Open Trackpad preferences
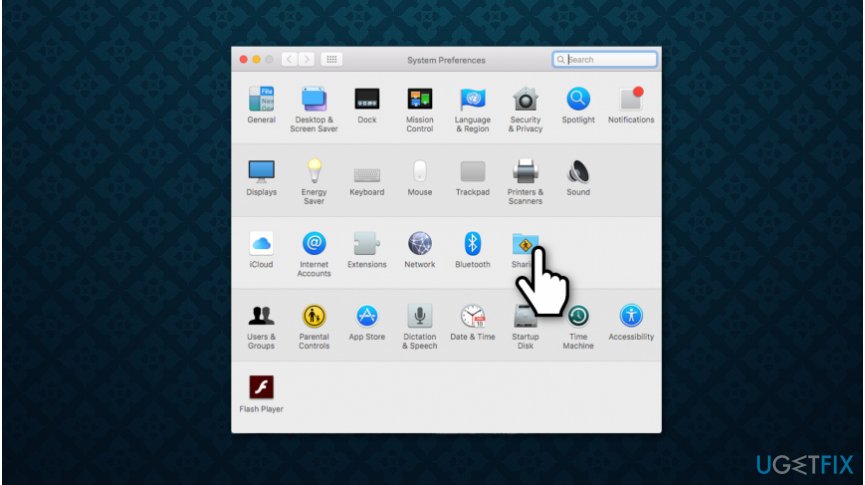This screenshot has width=865, height=485. pyautogui.click(x=473, y=172)
